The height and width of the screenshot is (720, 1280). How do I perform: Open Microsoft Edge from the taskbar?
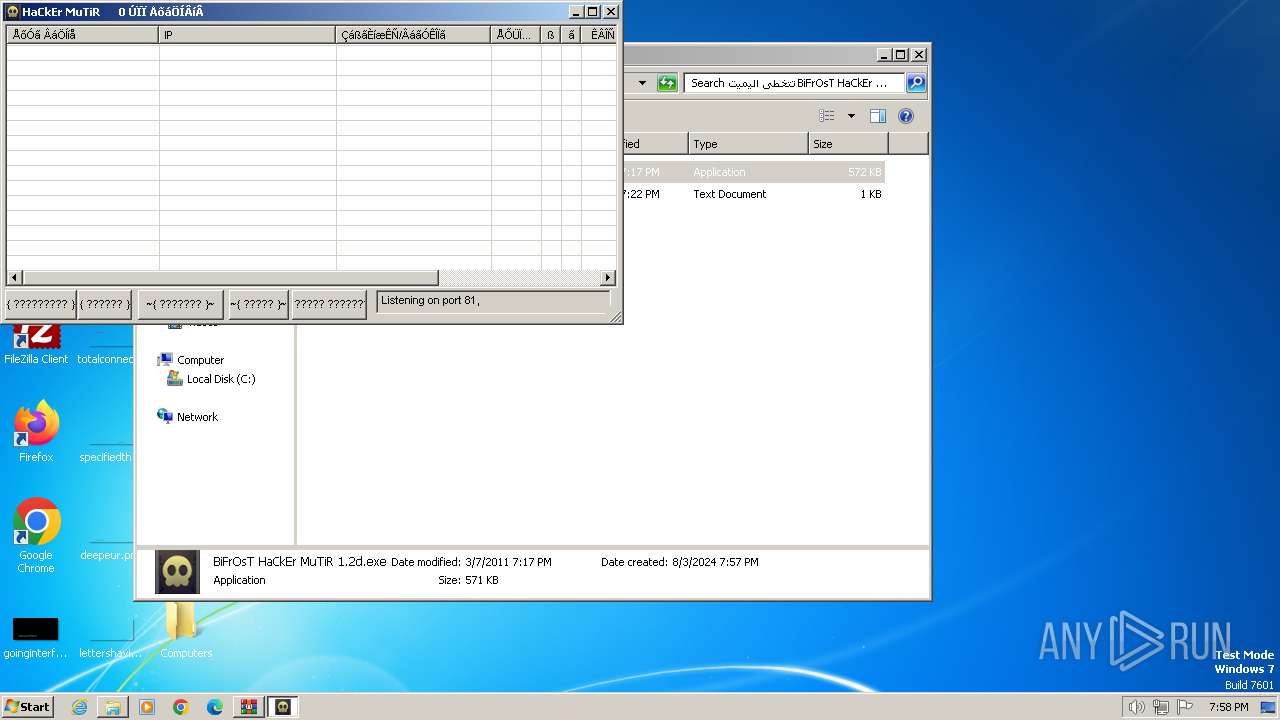point(215,707)
